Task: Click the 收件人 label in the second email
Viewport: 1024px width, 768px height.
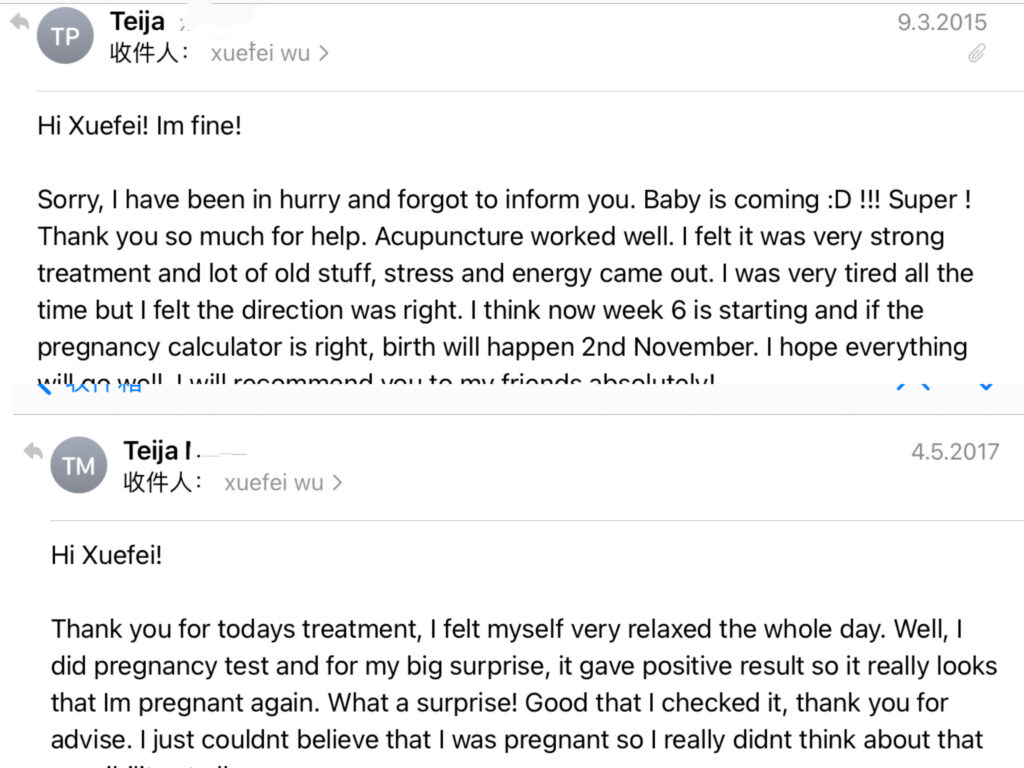Action: point(163,483)
